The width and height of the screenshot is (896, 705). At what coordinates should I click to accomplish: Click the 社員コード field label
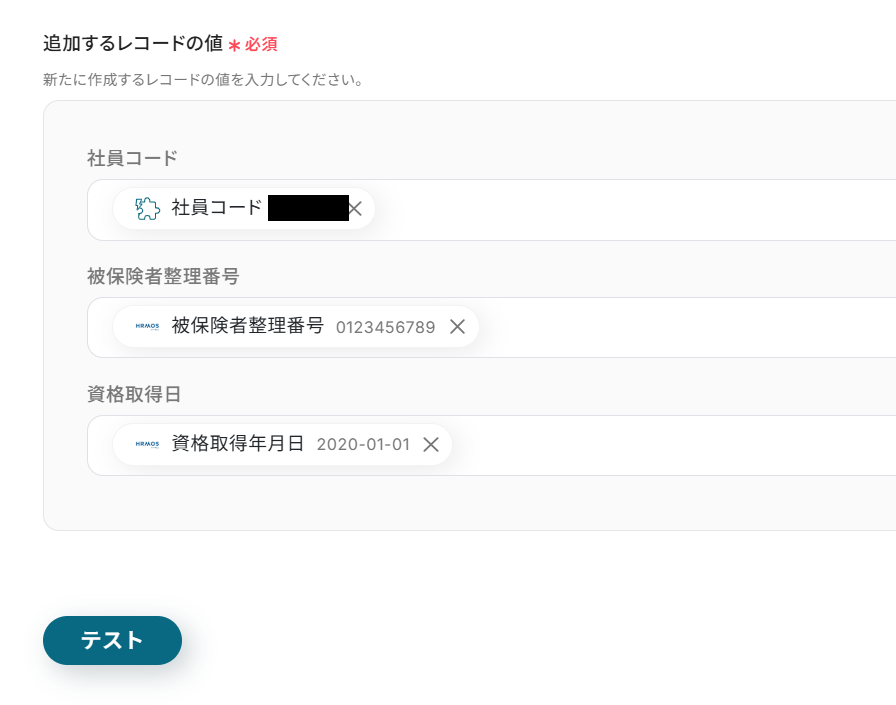pos(132,158)
